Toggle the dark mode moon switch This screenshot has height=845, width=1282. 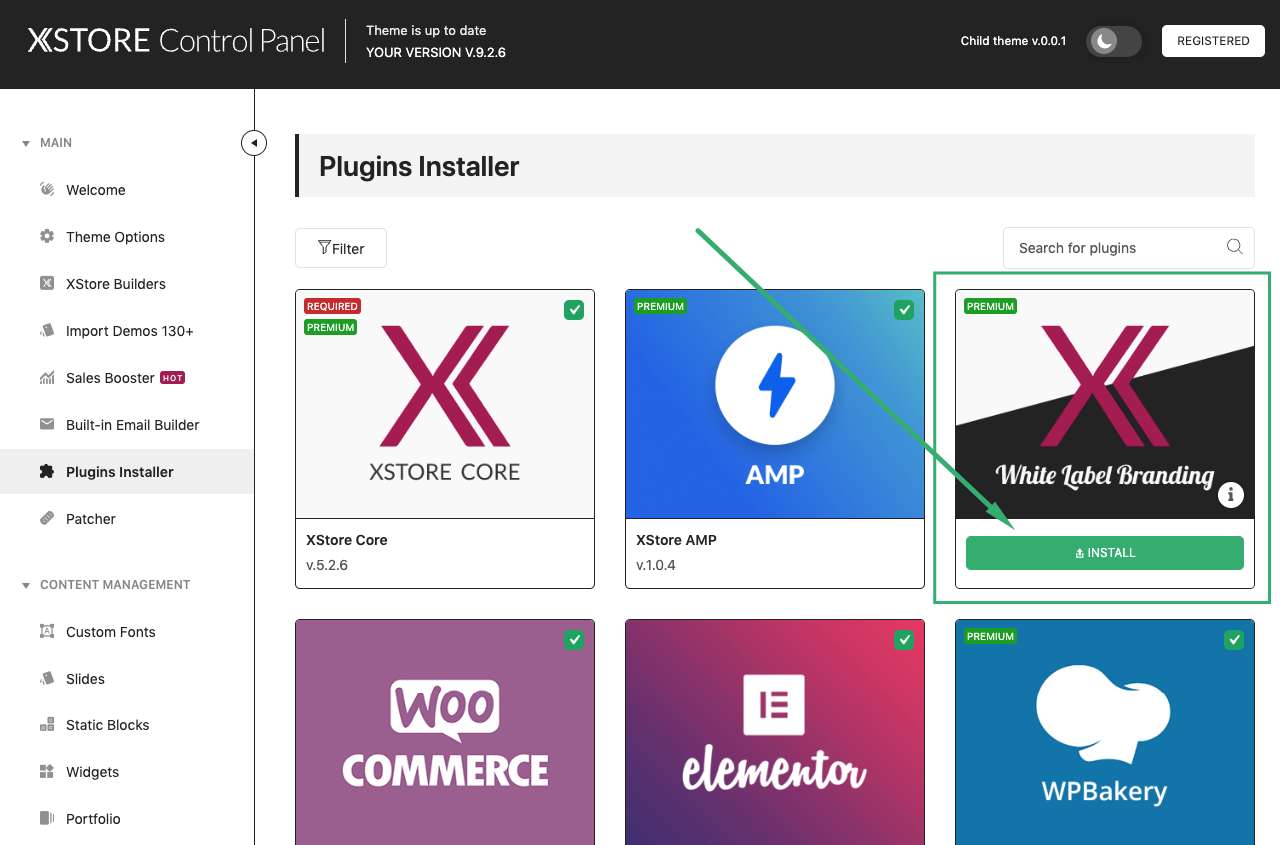point(1114,41)
